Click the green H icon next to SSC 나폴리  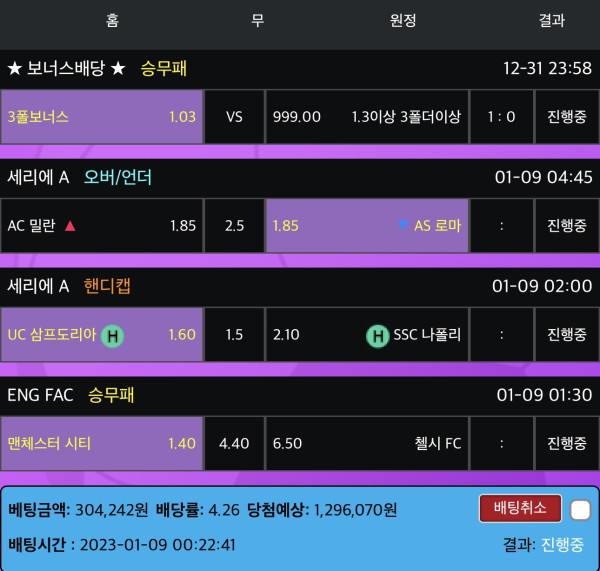pos(377,335)
